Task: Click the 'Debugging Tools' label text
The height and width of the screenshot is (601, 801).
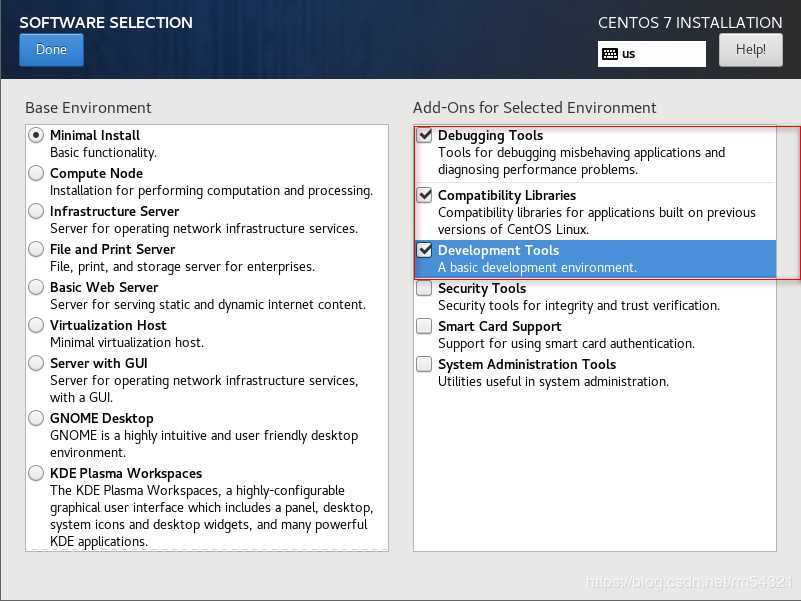Action: (490, 135)
